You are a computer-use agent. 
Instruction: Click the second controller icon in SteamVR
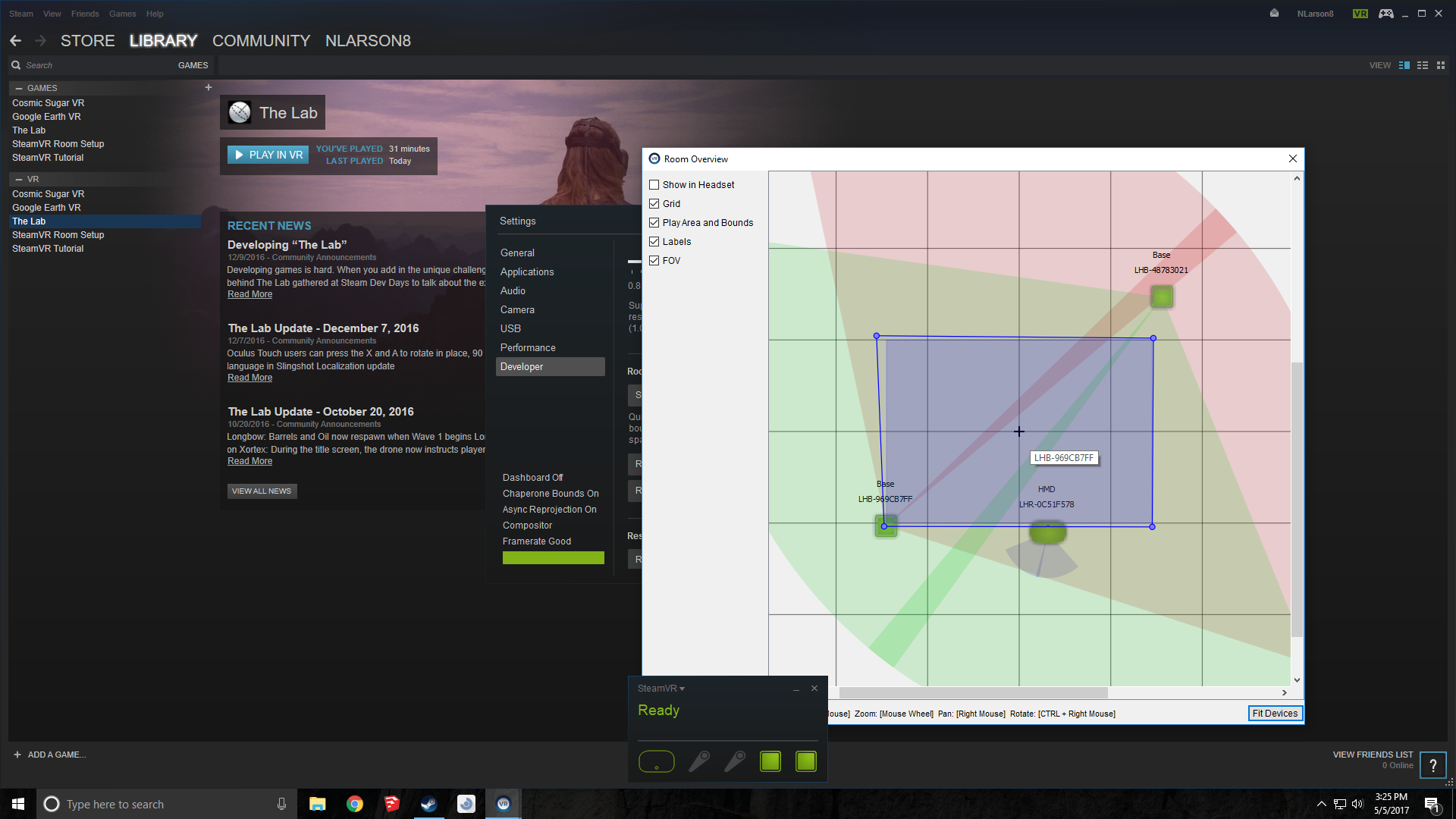[735, 761]
